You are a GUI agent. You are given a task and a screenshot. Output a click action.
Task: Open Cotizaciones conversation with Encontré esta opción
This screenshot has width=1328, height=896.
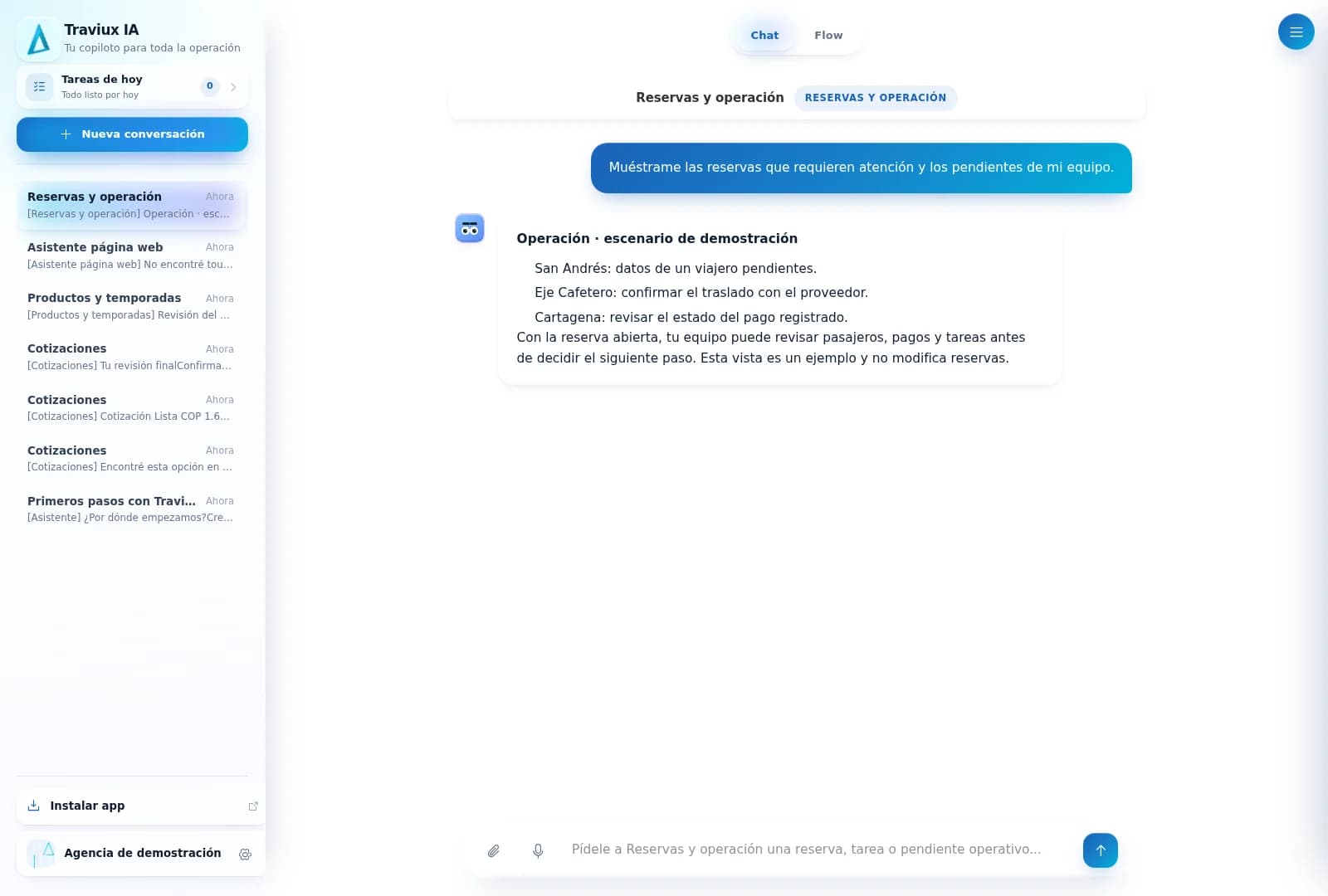point(132,459)
